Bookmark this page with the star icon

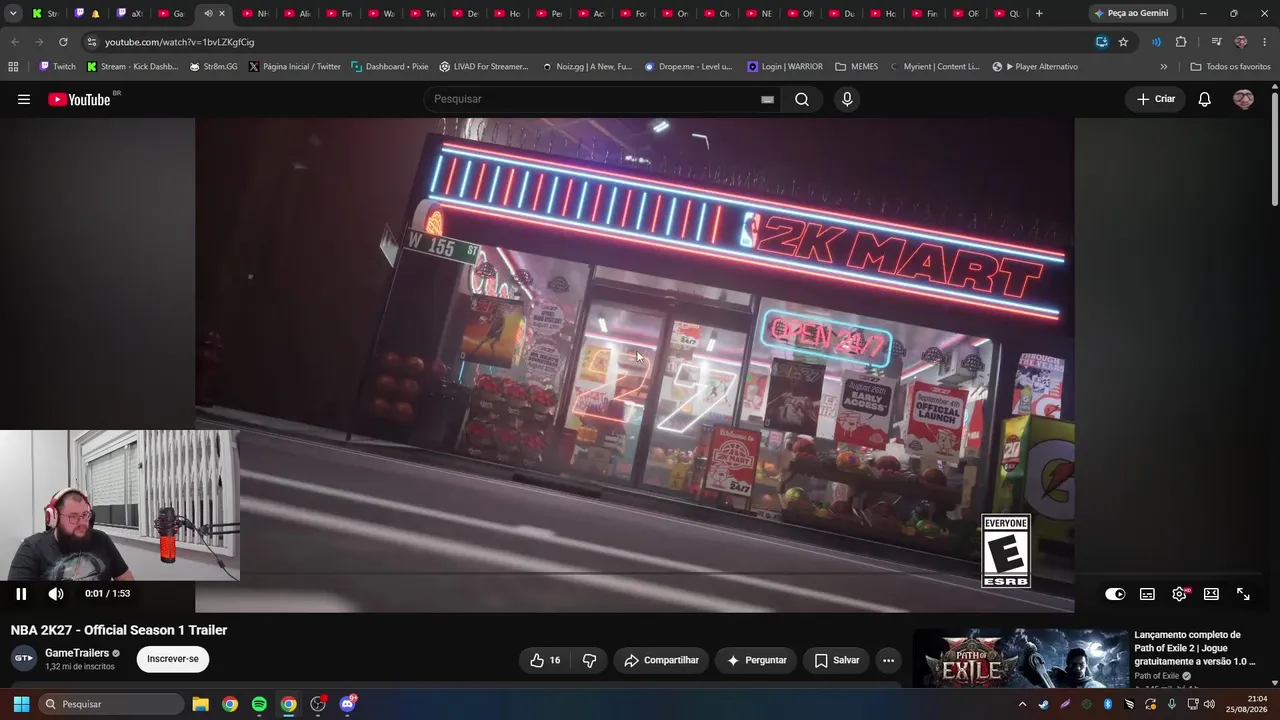coord(1123,42)
